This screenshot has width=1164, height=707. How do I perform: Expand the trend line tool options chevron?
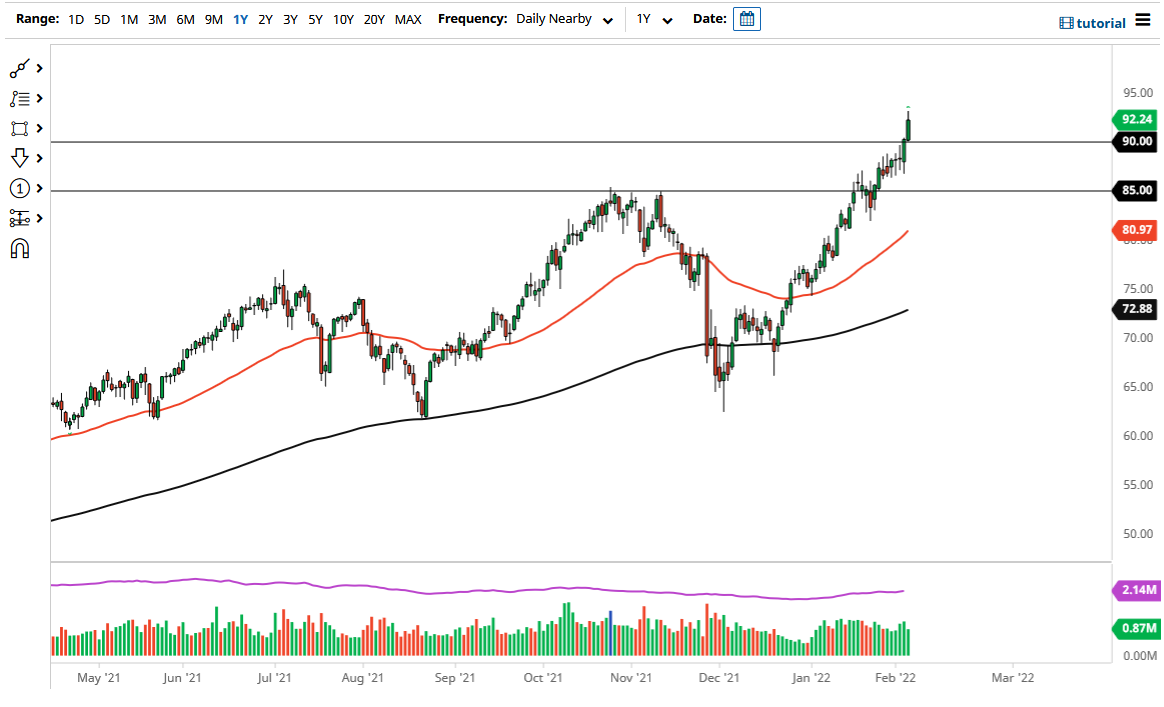(40, 68)
